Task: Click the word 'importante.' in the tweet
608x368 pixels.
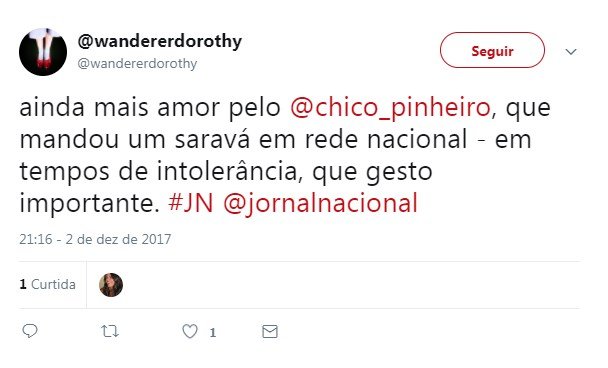Action: pos(90,204)
